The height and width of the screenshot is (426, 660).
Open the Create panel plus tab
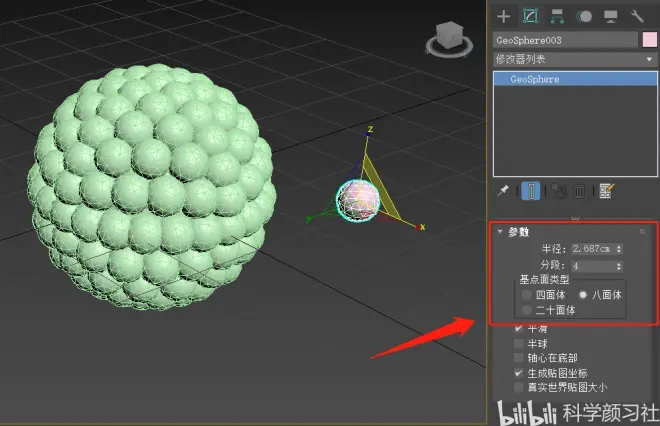click(503, 16)
